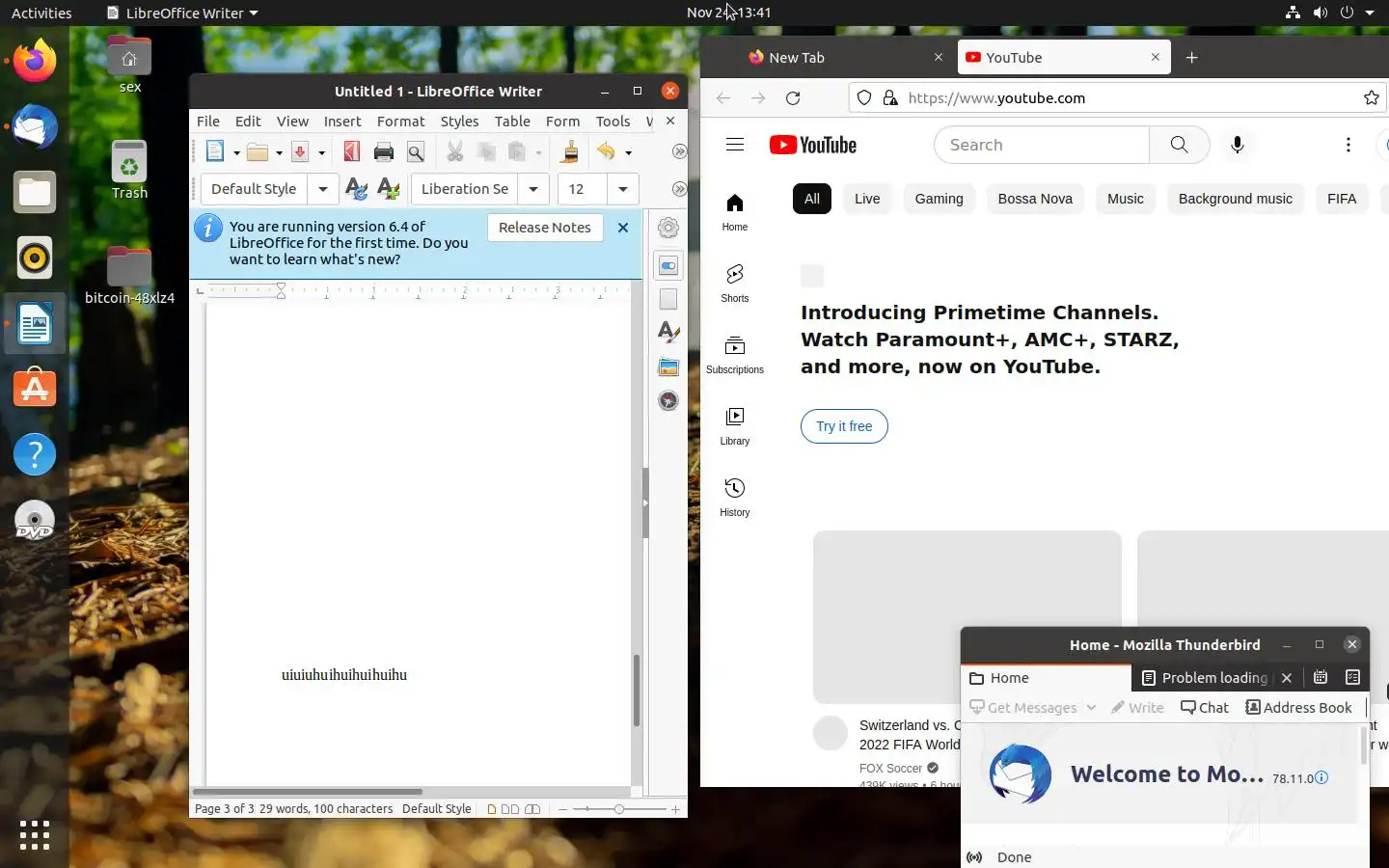1389x868 pixels.
Task: Click YouTube voice search microphone
Action: 1238,145
